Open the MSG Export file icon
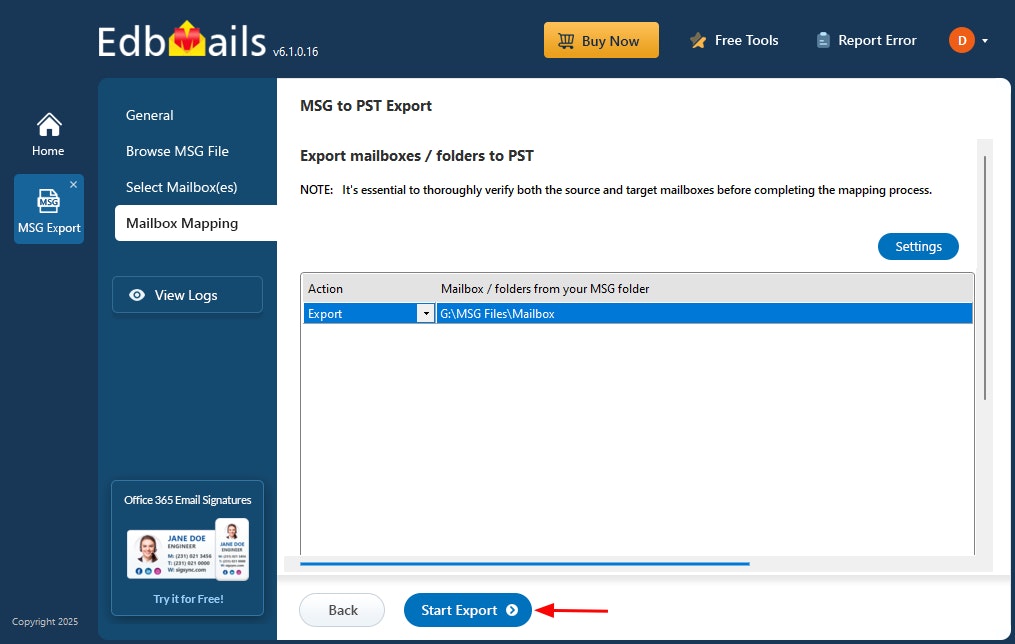The image size is (1015, 644). (49, 201)
